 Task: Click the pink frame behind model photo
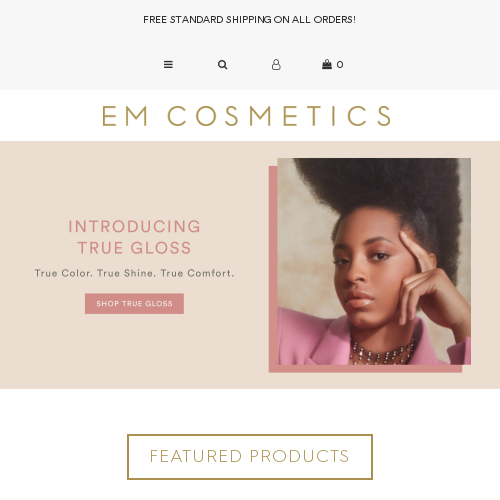(273, 269)
